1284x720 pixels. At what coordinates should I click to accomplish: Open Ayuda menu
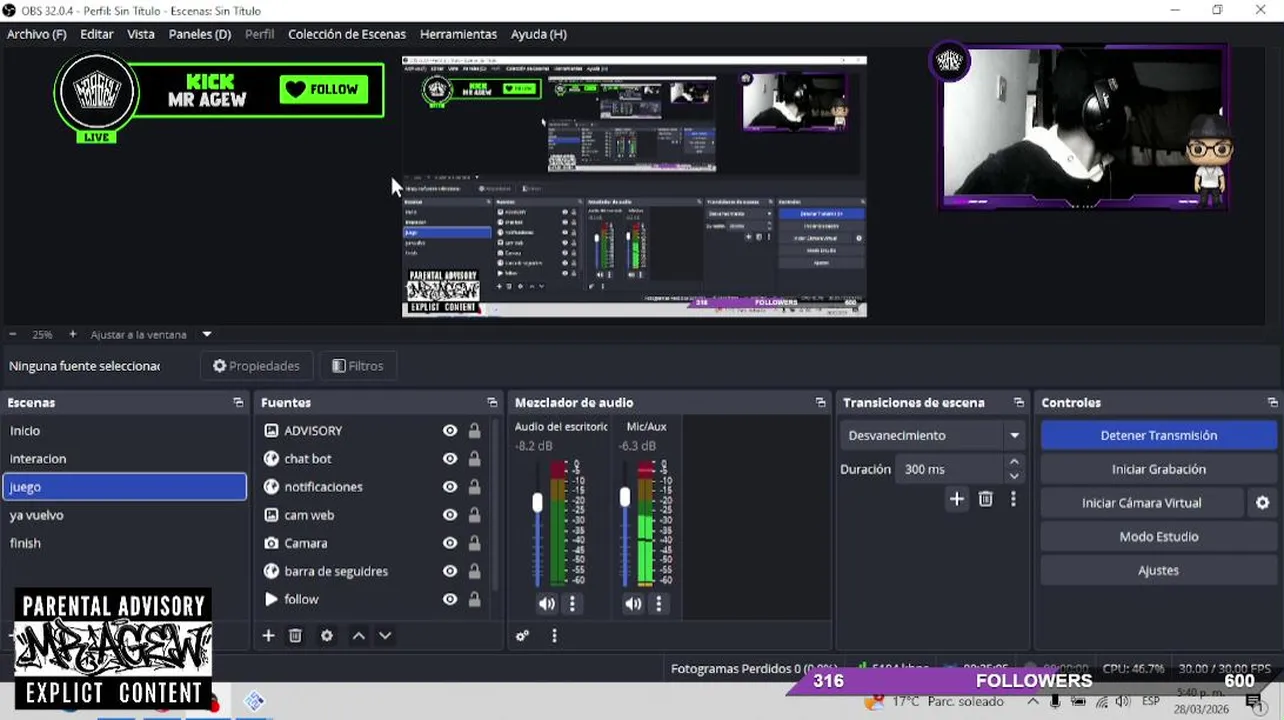(539, 34)
